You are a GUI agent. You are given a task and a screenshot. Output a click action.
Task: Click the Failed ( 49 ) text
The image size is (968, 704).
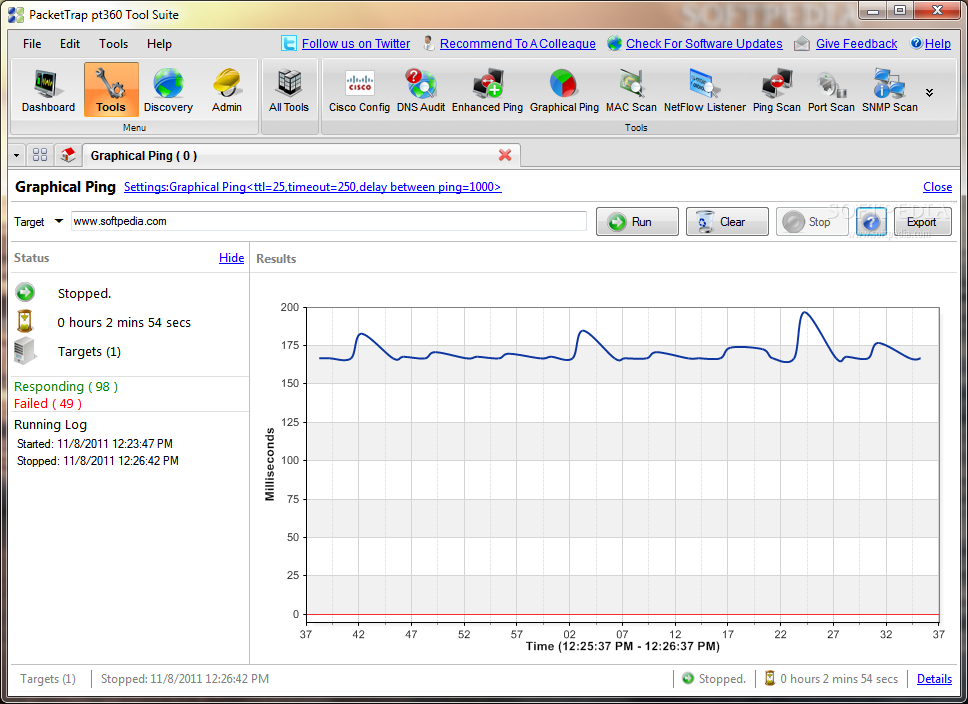[48, 403]
